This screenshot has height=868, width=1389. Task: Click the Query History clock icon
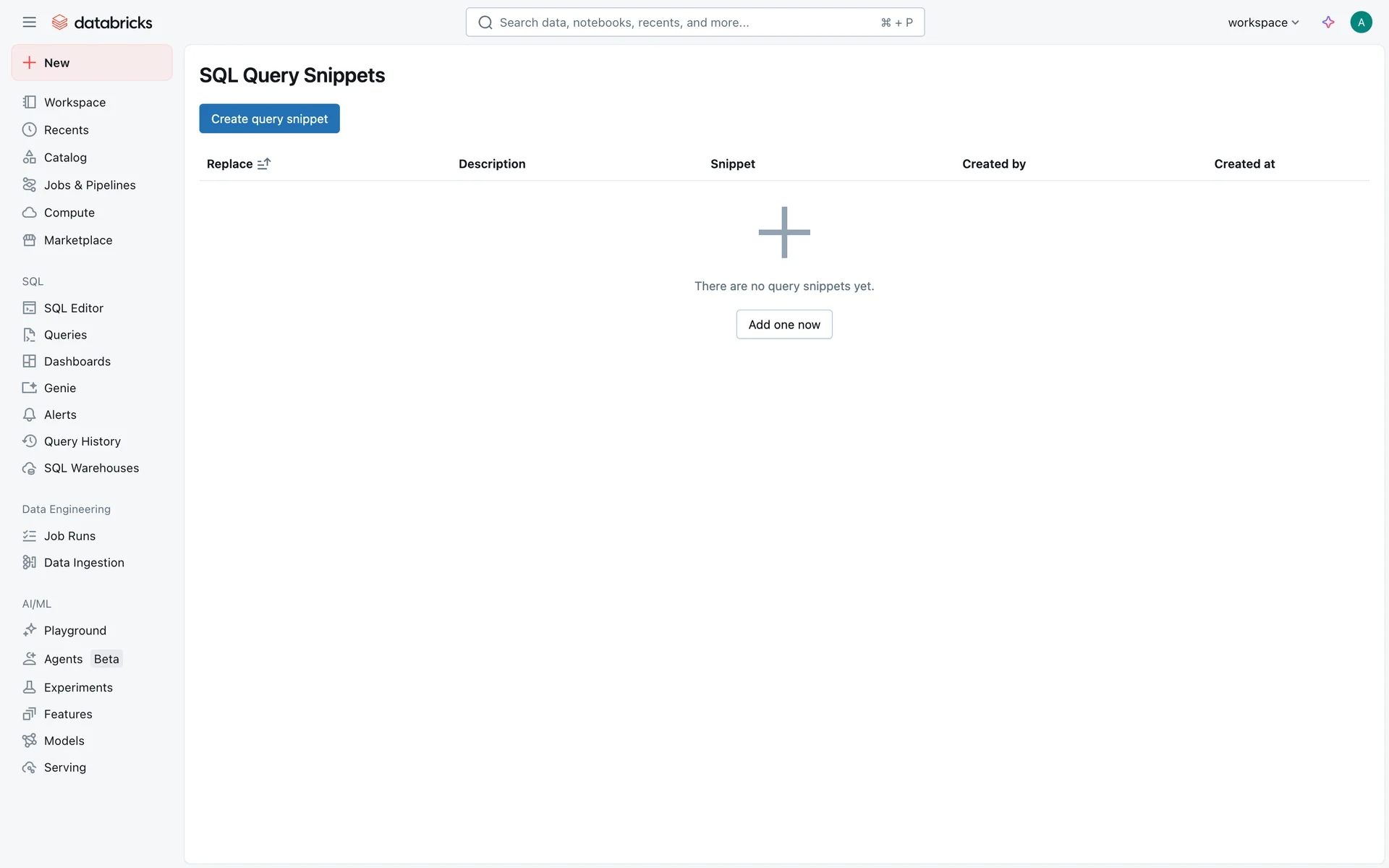(x=29, y=441)
